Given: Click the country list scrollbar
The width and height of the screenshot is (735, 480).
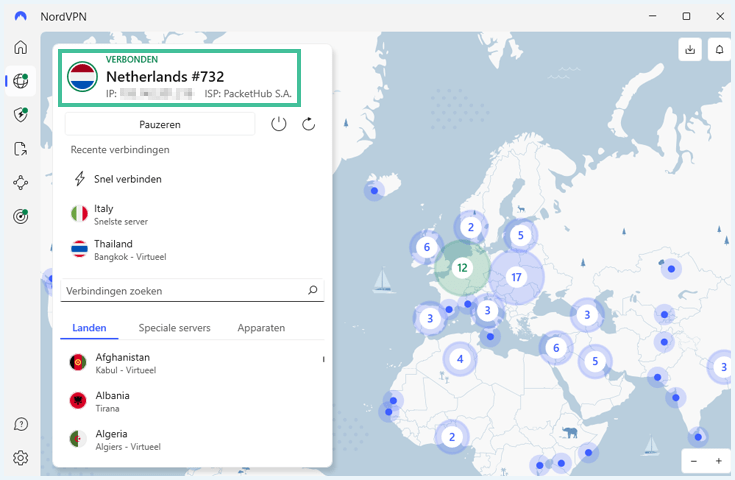Looking at the screenshot, I should pos(323,360).
